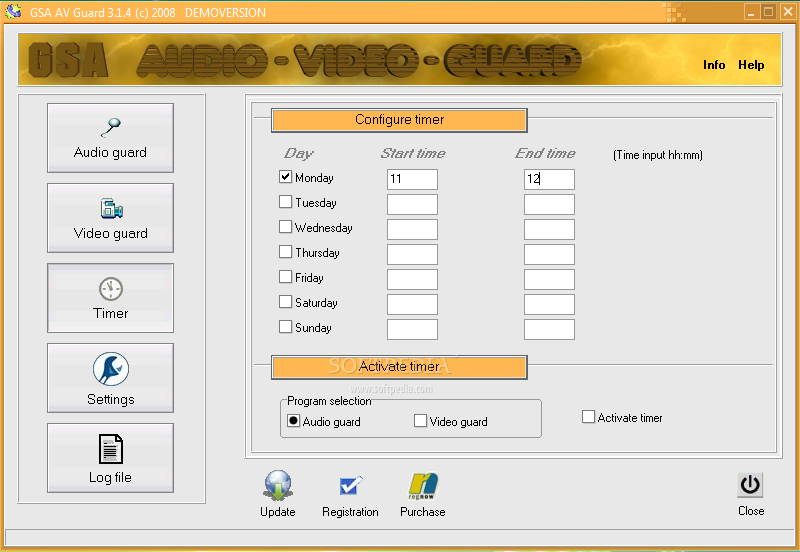Image resolution: width=800 pixels, height=552 pixels.
Task: Click the Purchase regnow icon
Action: pyautogui.click(x=422, y=486)
